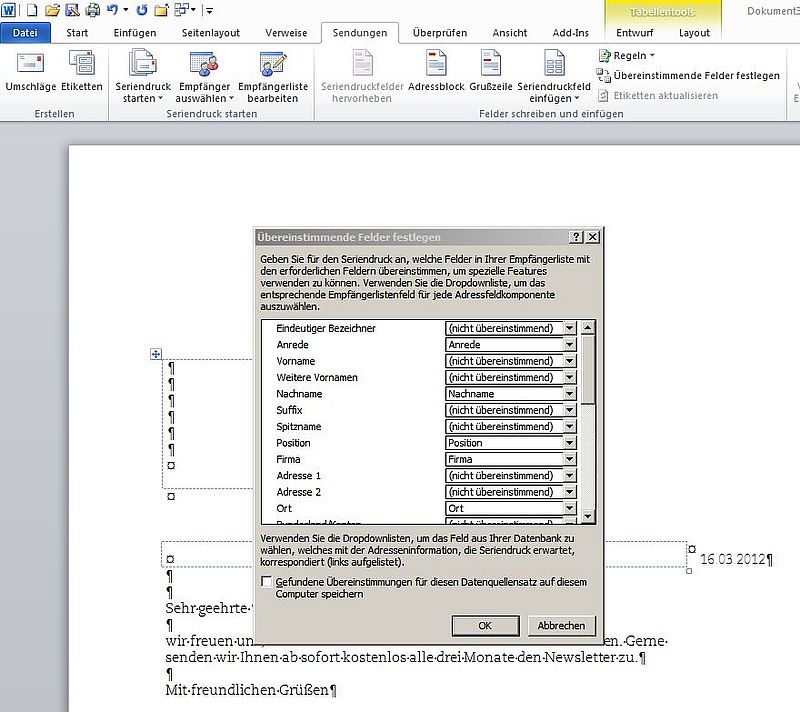This screenshot has height=712, width=800.
Task: Open Seriendruck starten menu
Action: coord(143,77)
